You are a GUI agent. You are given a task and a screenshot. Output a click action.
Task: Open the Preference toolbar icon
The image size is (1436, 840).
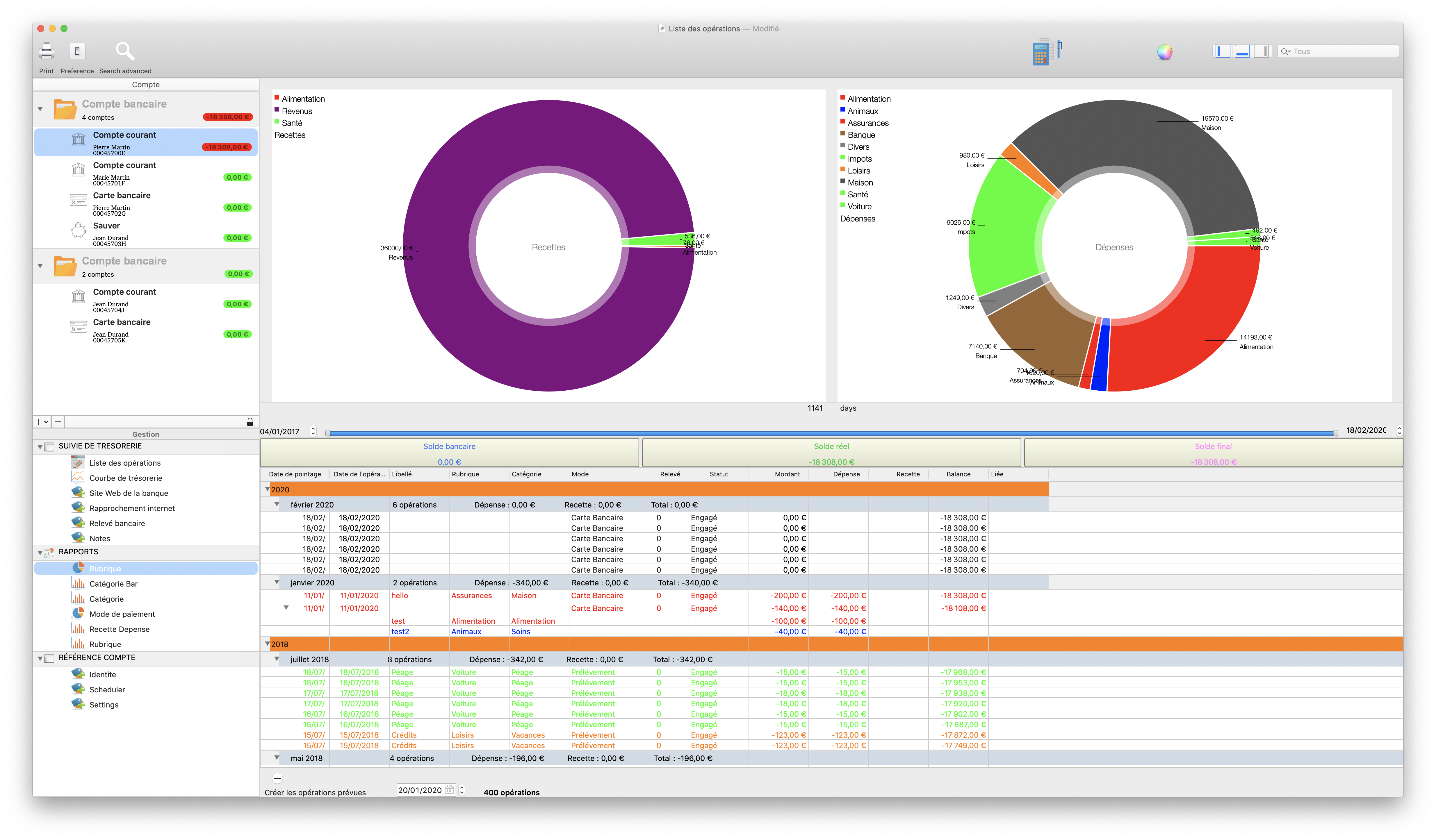77,52
